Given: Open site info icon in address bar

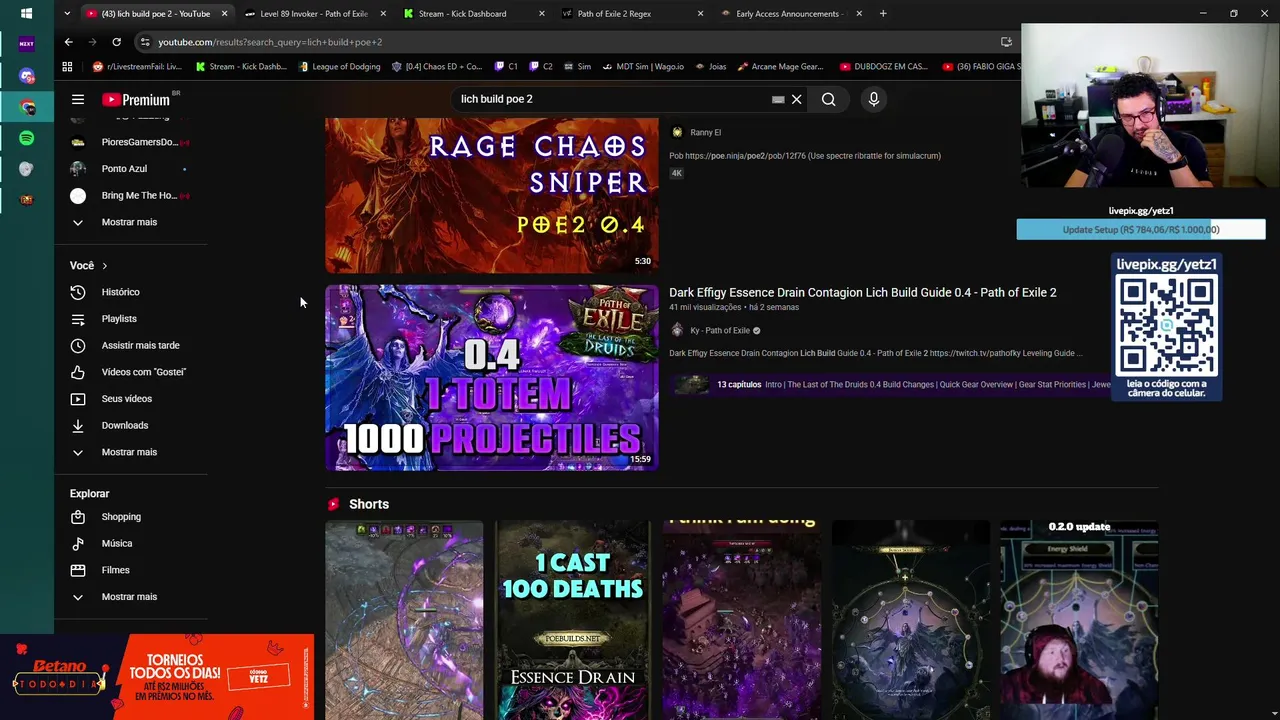Looking at the screenshot, I should click(145, 42).
